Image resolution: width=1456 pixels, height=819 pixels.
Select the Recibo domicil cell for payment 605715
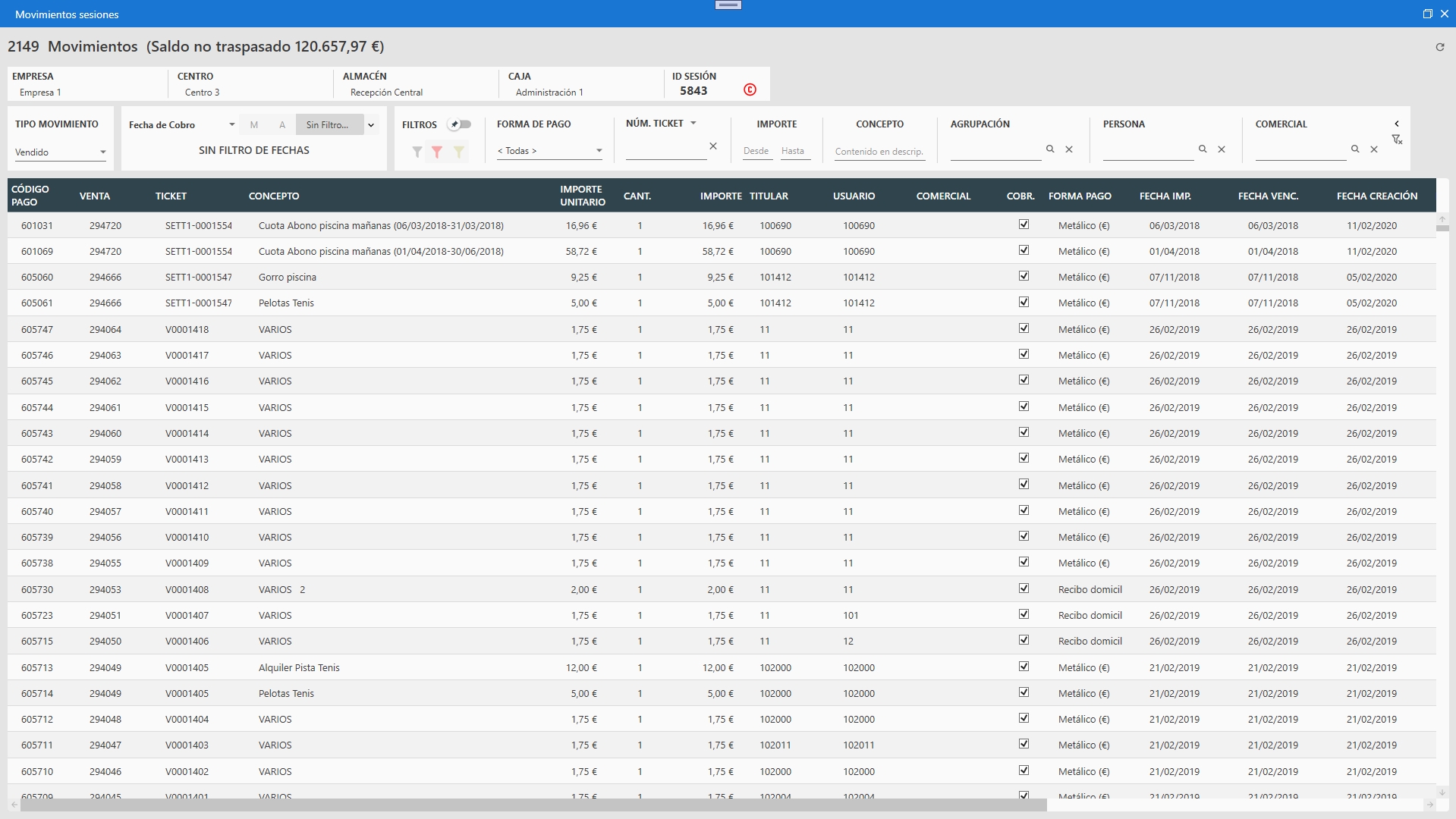click(x=1090, y=641)
